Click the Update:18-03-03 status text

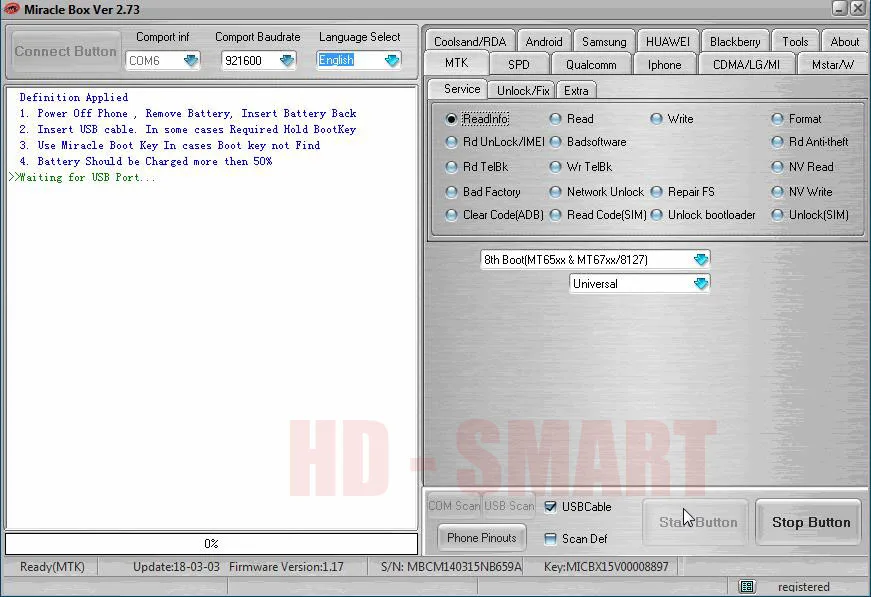(x=176, y=566)
